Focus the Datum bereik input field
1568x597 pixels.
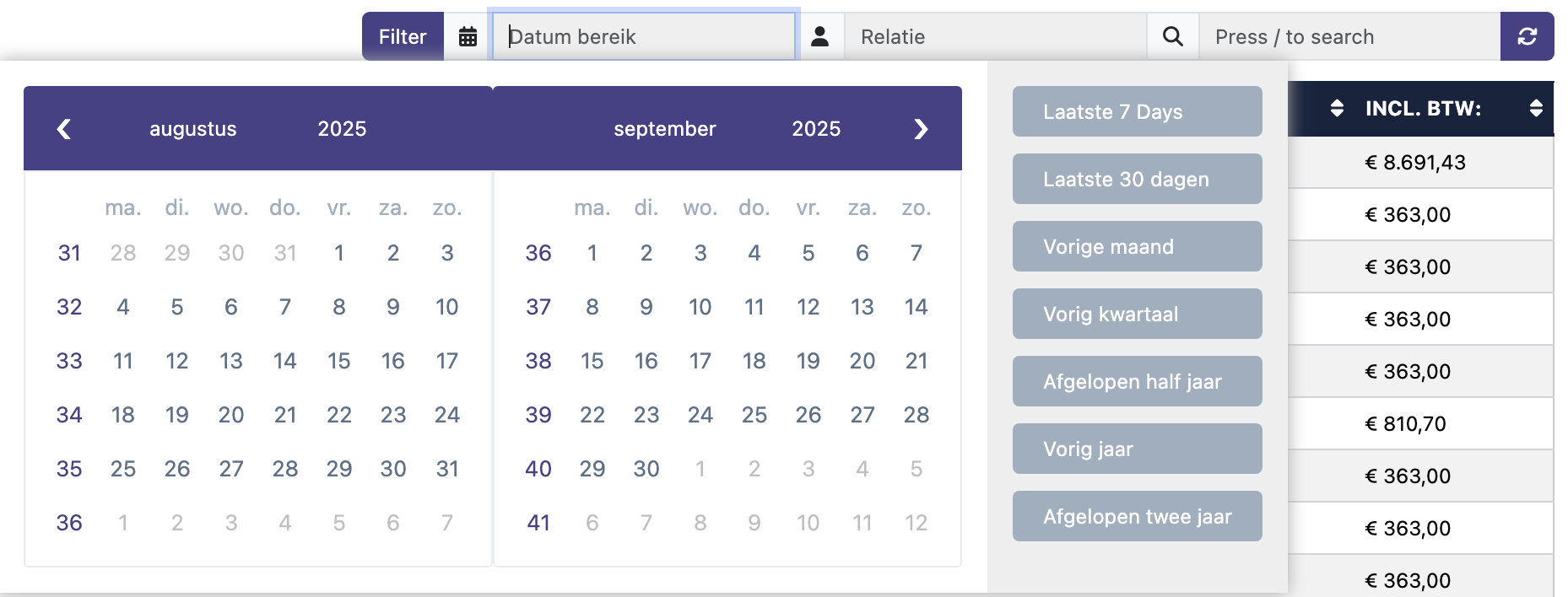pyautogui.click(x=644, y=36)
